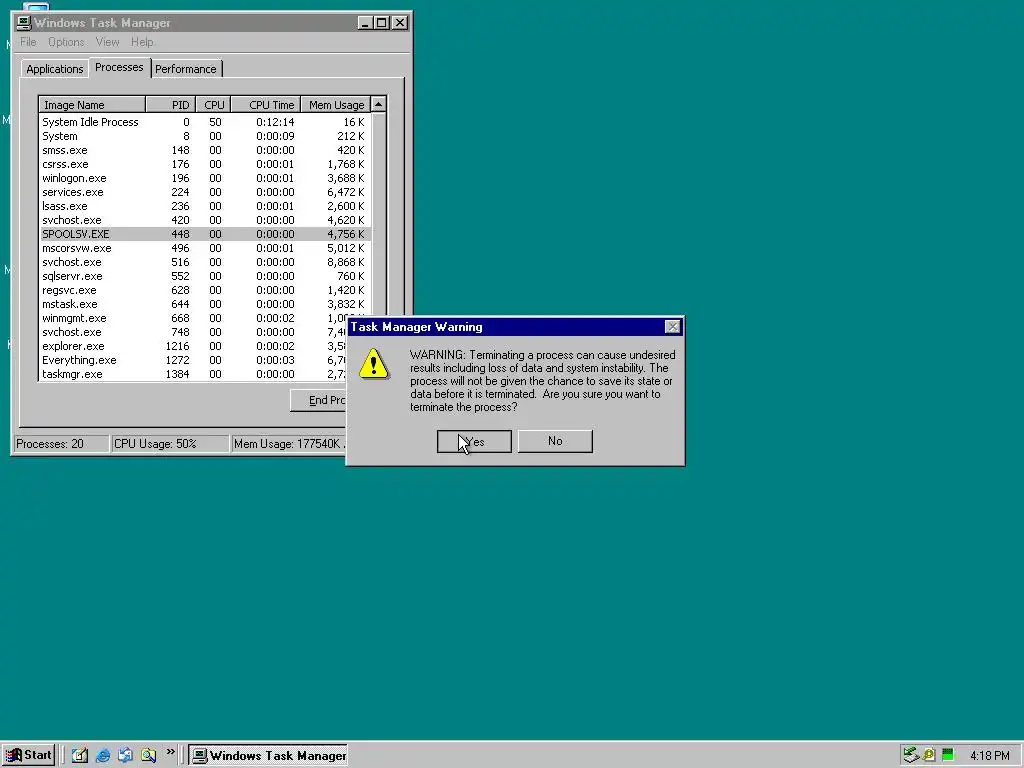
Task: Select the winmgmt.exe process
Action: tap(193, 318)
